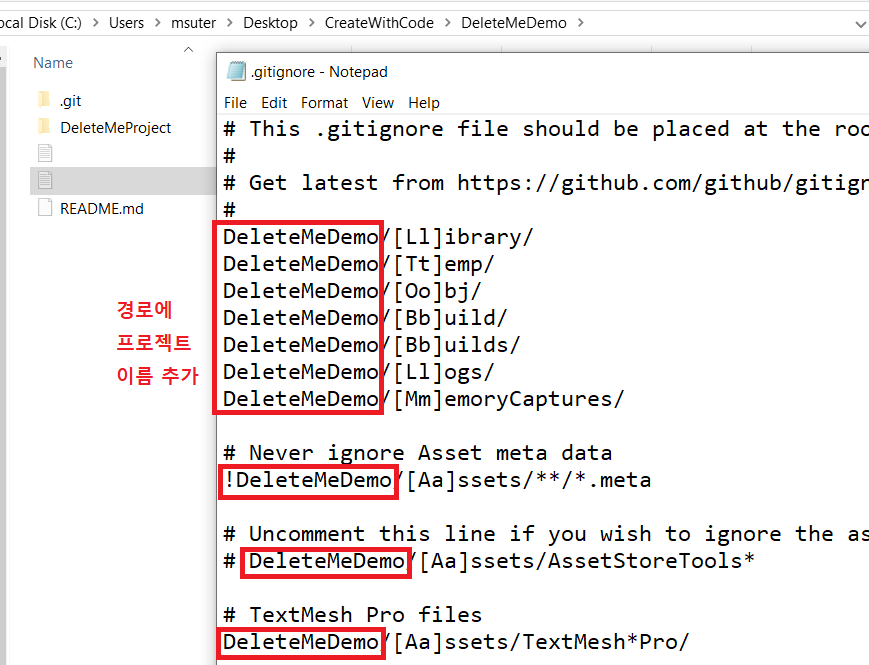Open the Edit menu in Notepad
The width and height of the screenshot is (869, 665).
(x=274, y=103)
